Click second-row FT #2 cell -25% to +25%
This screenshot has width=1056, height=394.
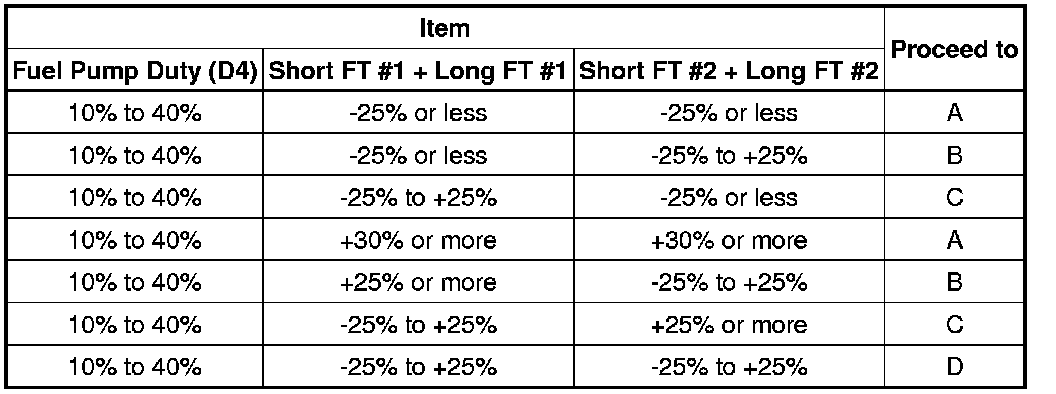tap(729, 155)
